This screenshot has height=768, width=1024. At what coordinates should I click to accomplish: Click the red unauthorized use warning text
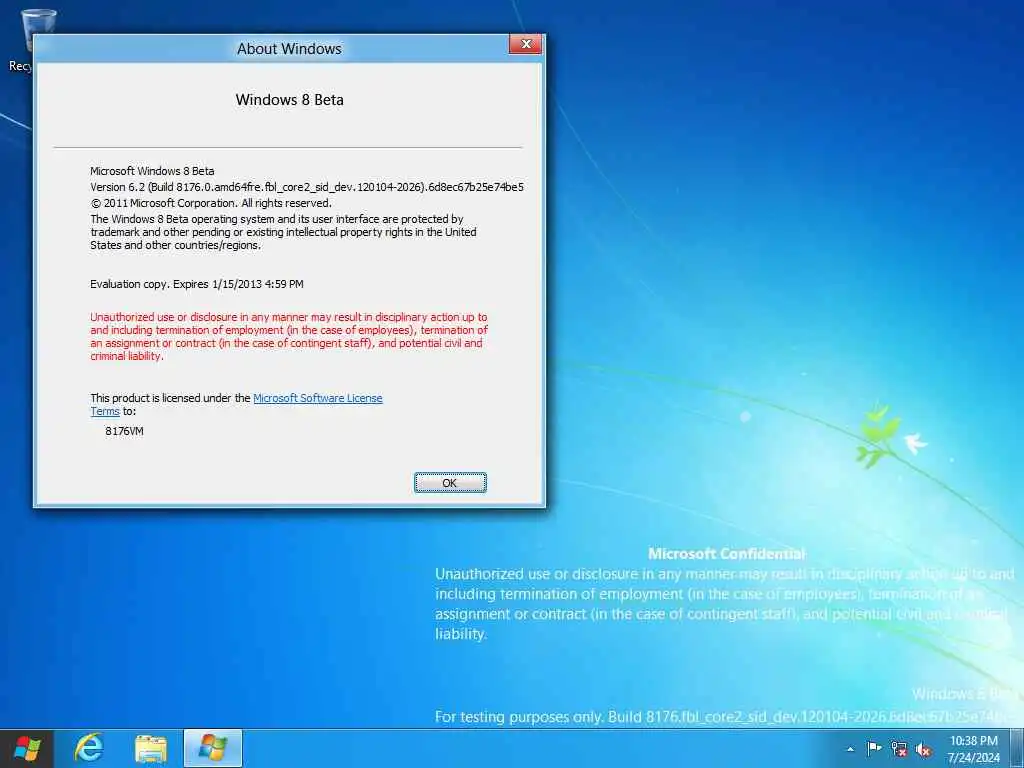[289, 336]
